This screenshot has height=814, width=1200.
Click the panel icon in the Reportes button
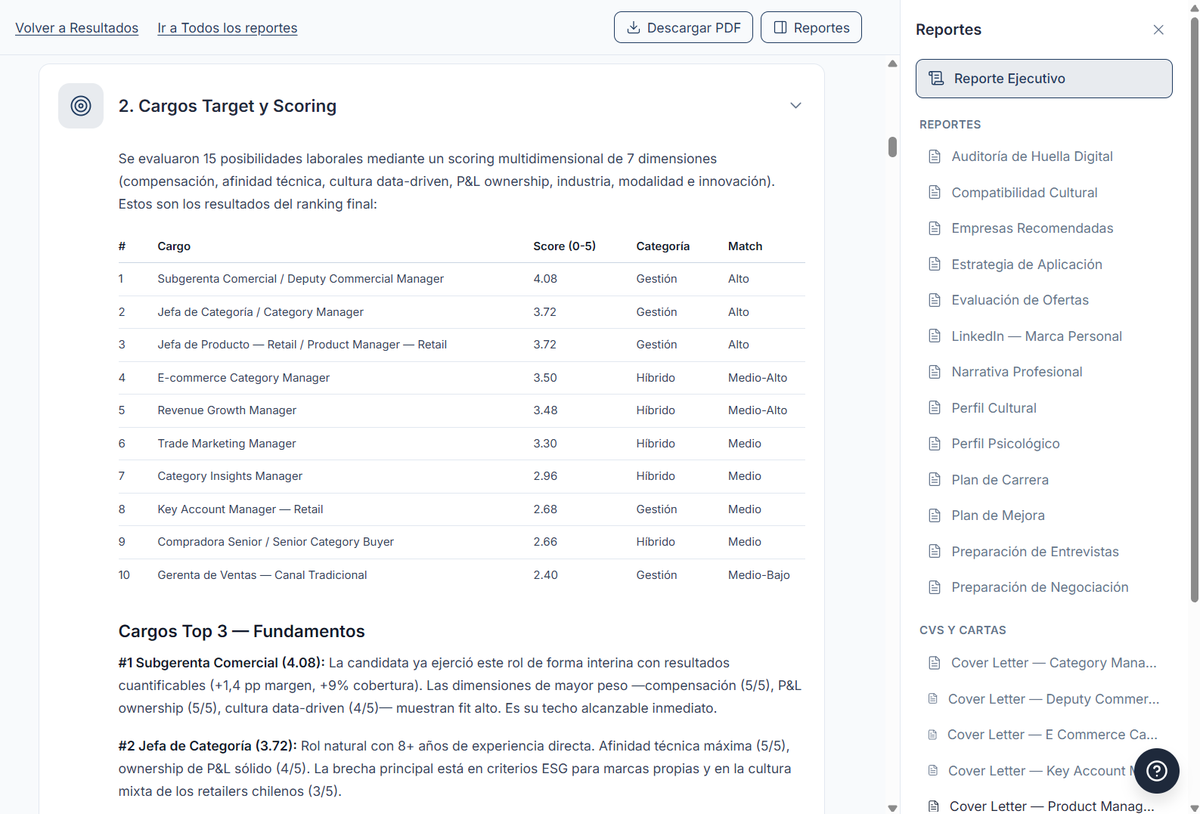pyautogui.click(x=781, y=28)
